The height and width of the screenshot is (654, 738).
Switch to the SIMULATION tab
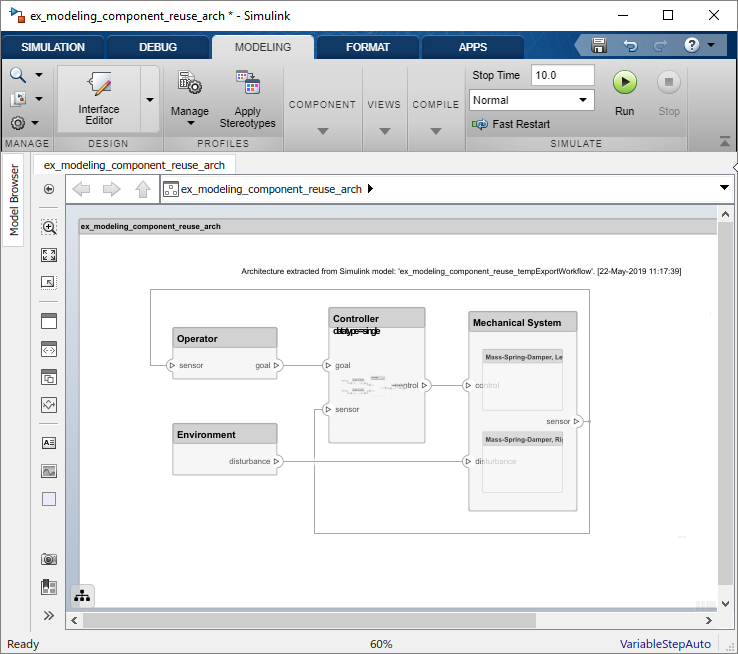pos(53,47)
